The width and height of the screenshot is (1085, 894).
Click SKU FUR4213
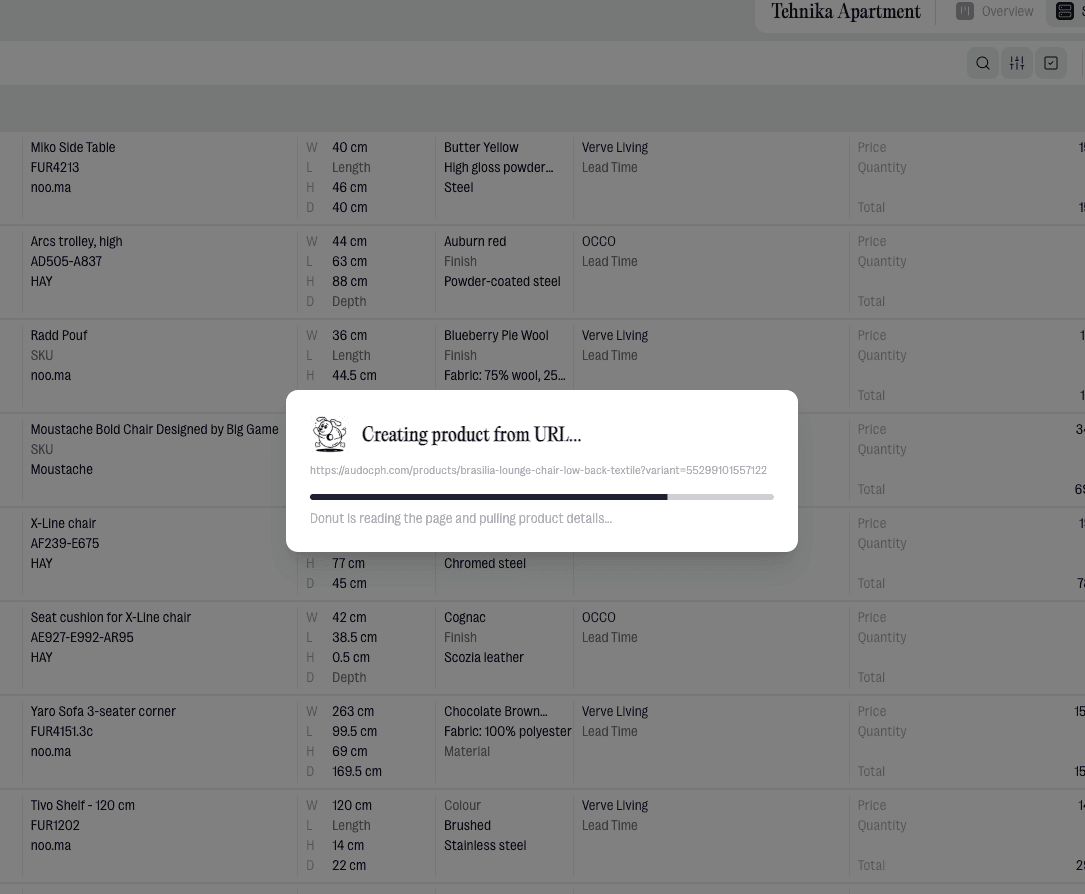click(55, 167)
